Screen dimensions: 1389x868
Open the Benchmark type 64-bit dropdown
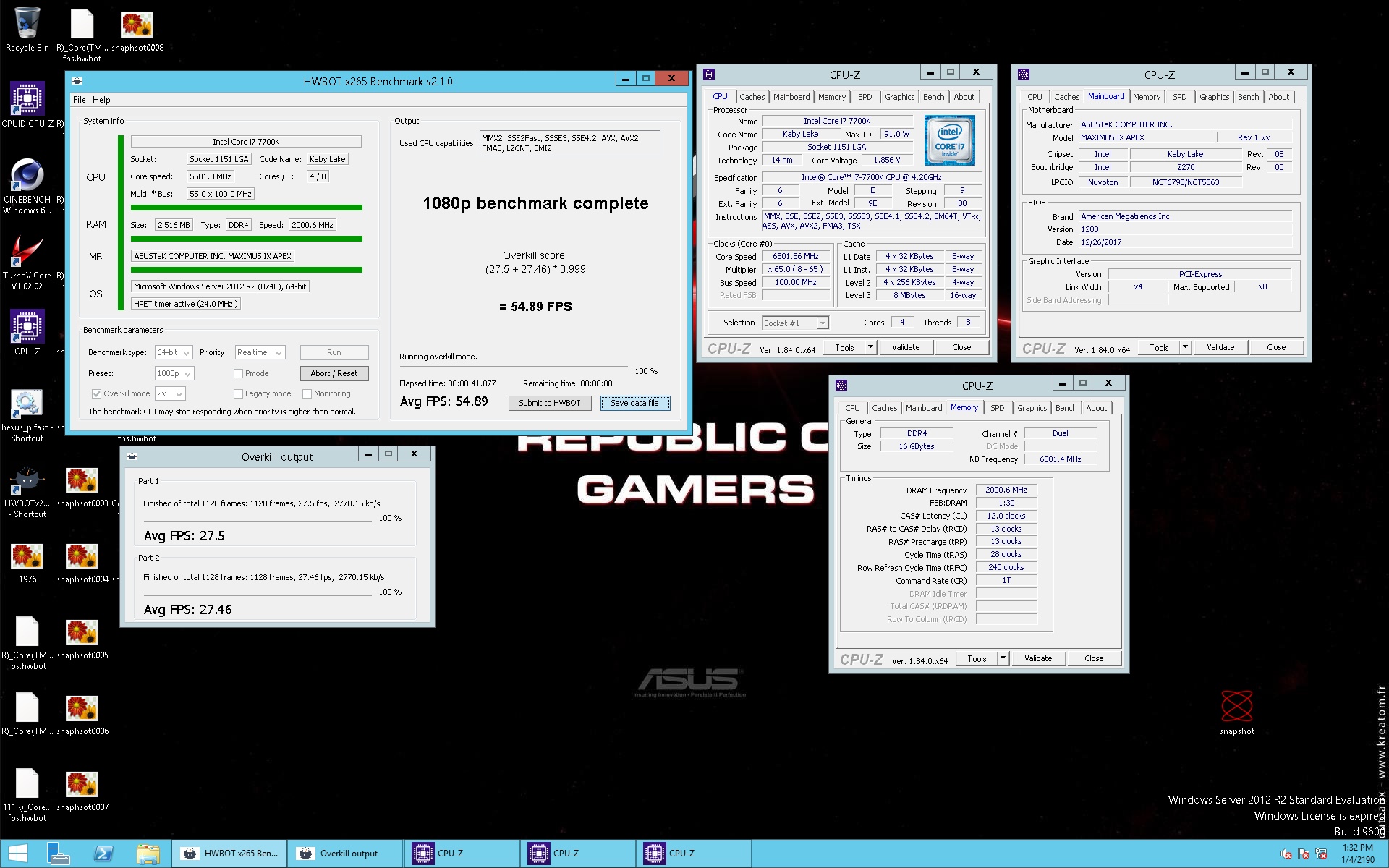[174, 352]
